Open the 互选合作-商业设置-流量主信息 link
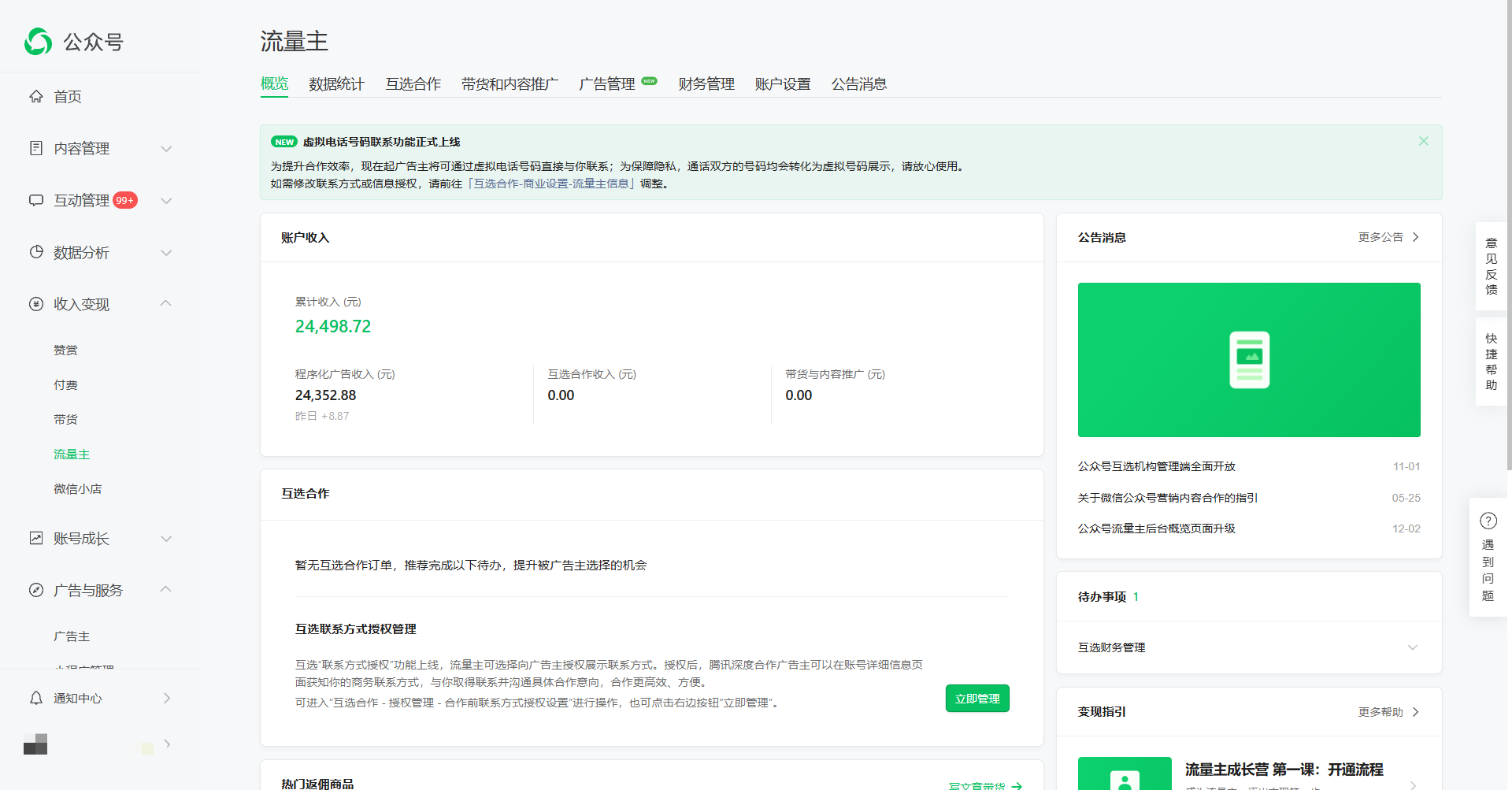This screenshot has width=1512, height=790. point(551,184)
